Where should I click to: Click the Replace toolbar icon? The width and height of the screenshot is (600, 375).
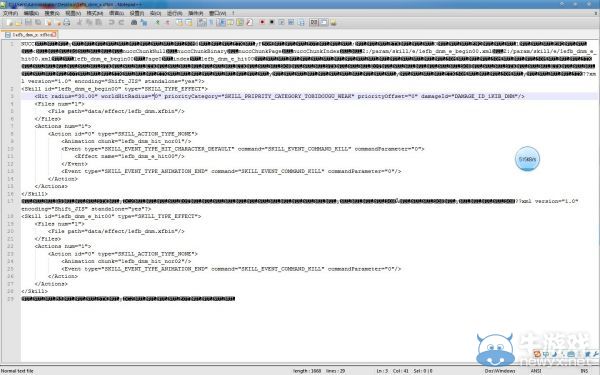point(143,23)
